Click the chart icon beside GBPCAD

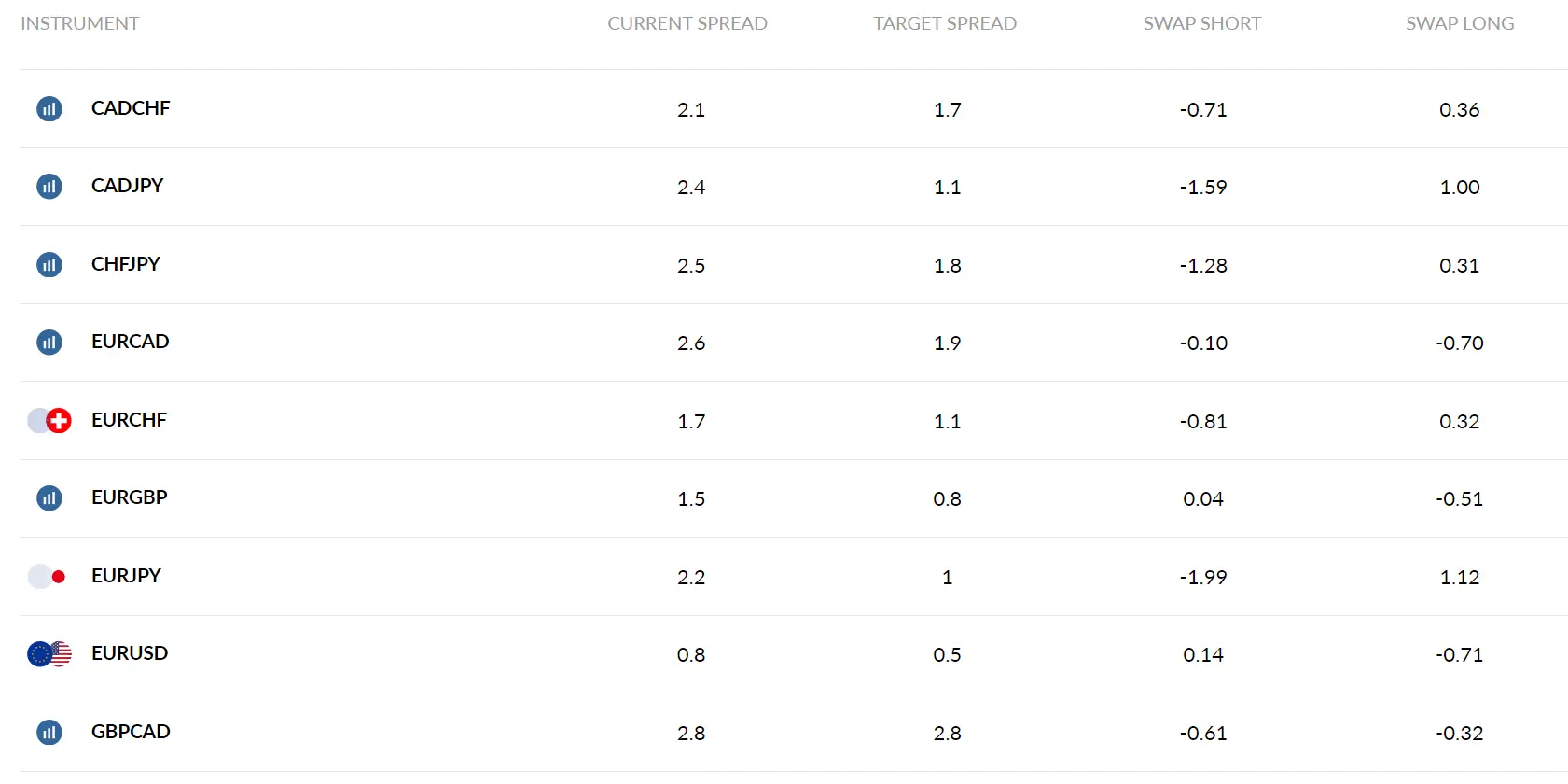(x=49, y=733)
